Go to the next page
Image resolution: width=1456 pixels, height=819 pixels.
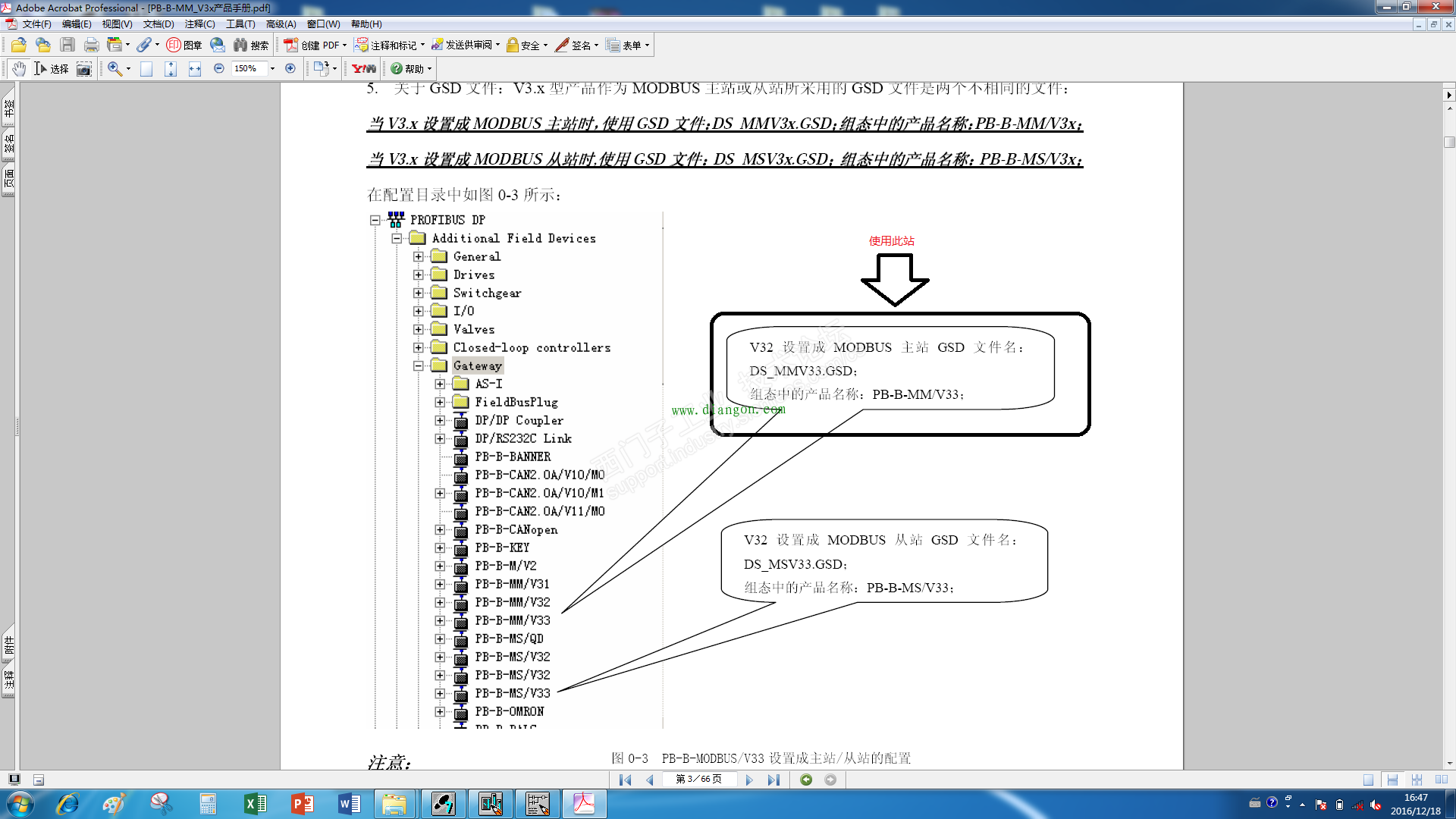coord(749,780)
